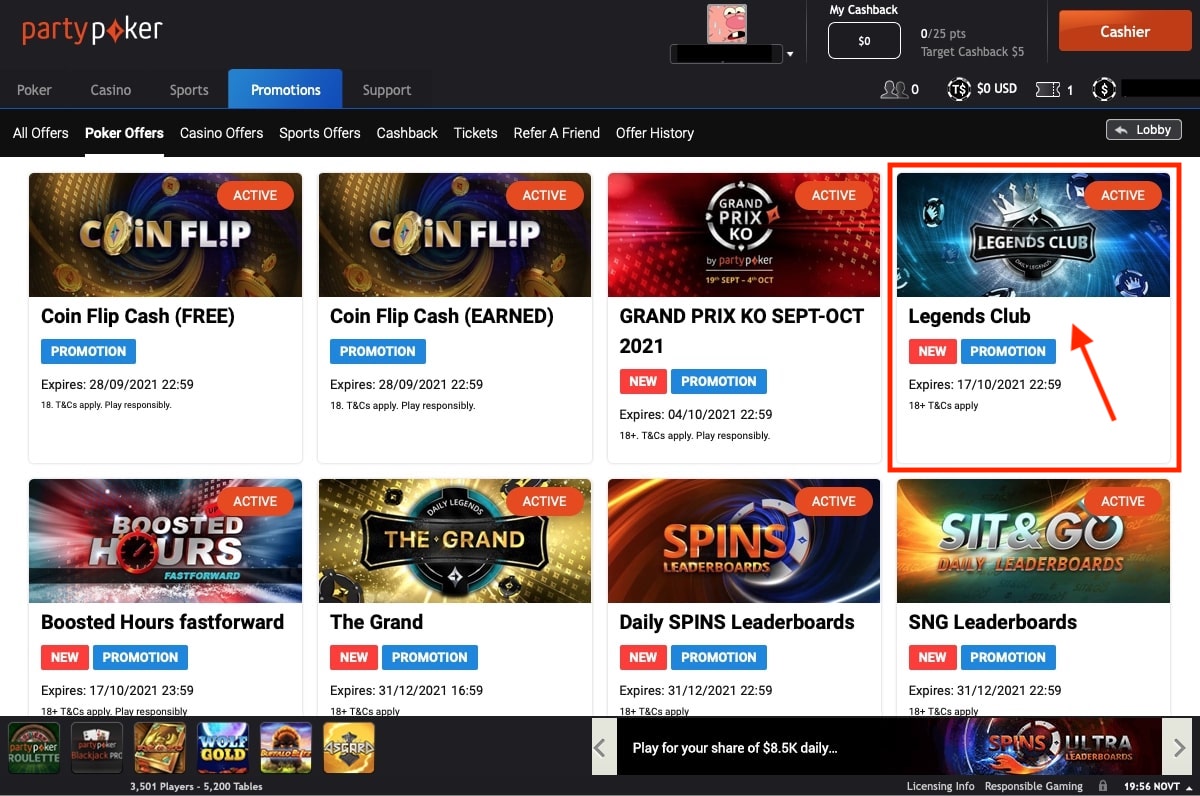
Task: Click the SNG Leaderboards title
Action: click(993, 622)
